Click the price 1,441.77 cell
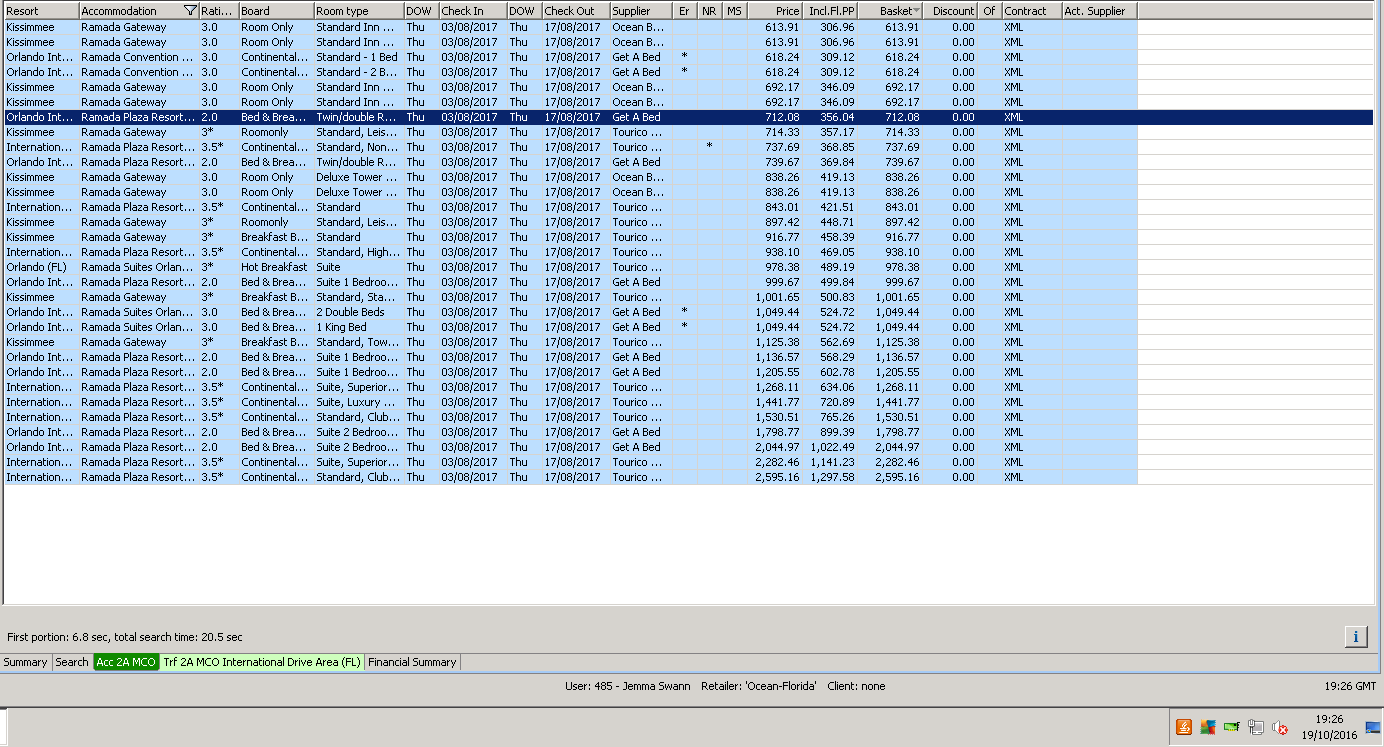The image size is (1384, 747). [x=777, y=402]
